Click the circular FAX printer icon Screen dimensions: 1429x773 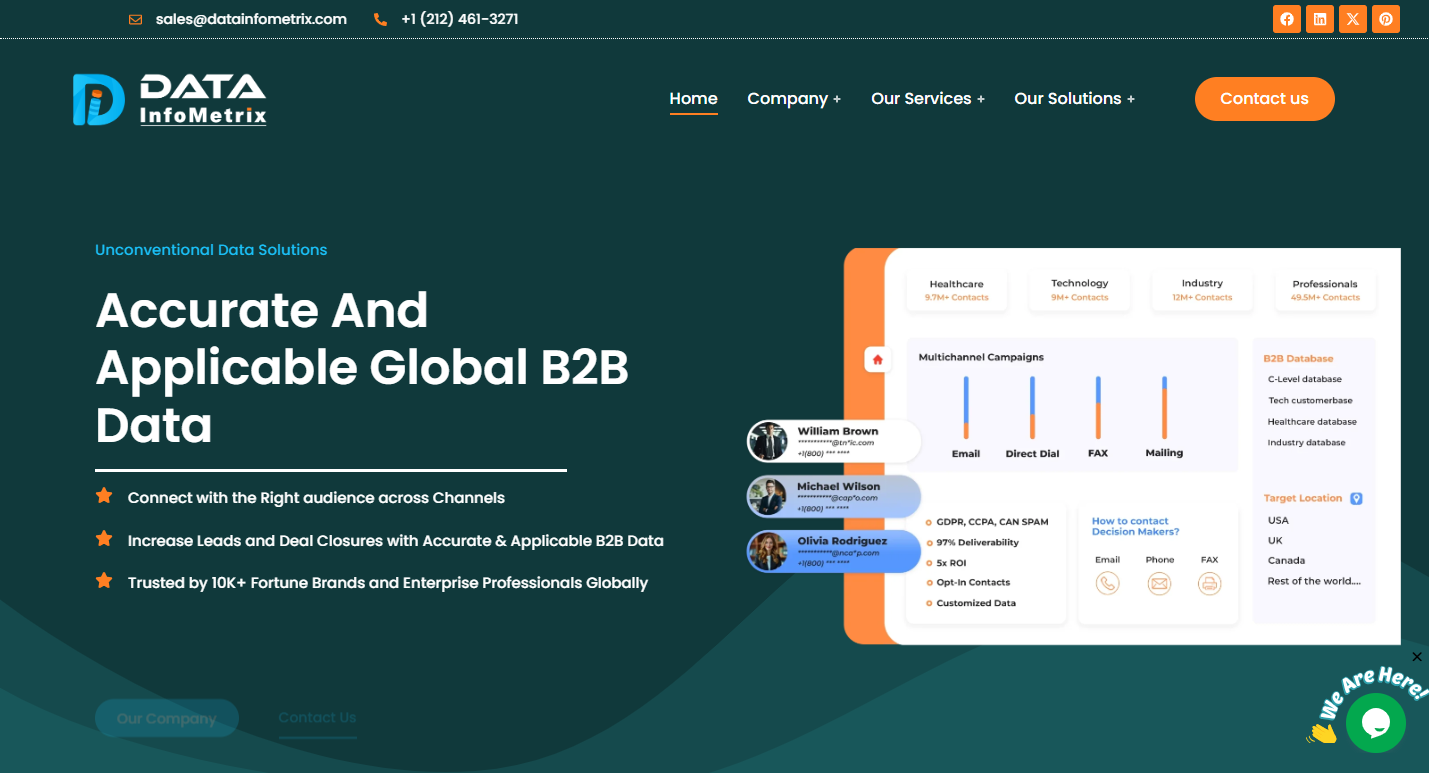pos(1210,583)
